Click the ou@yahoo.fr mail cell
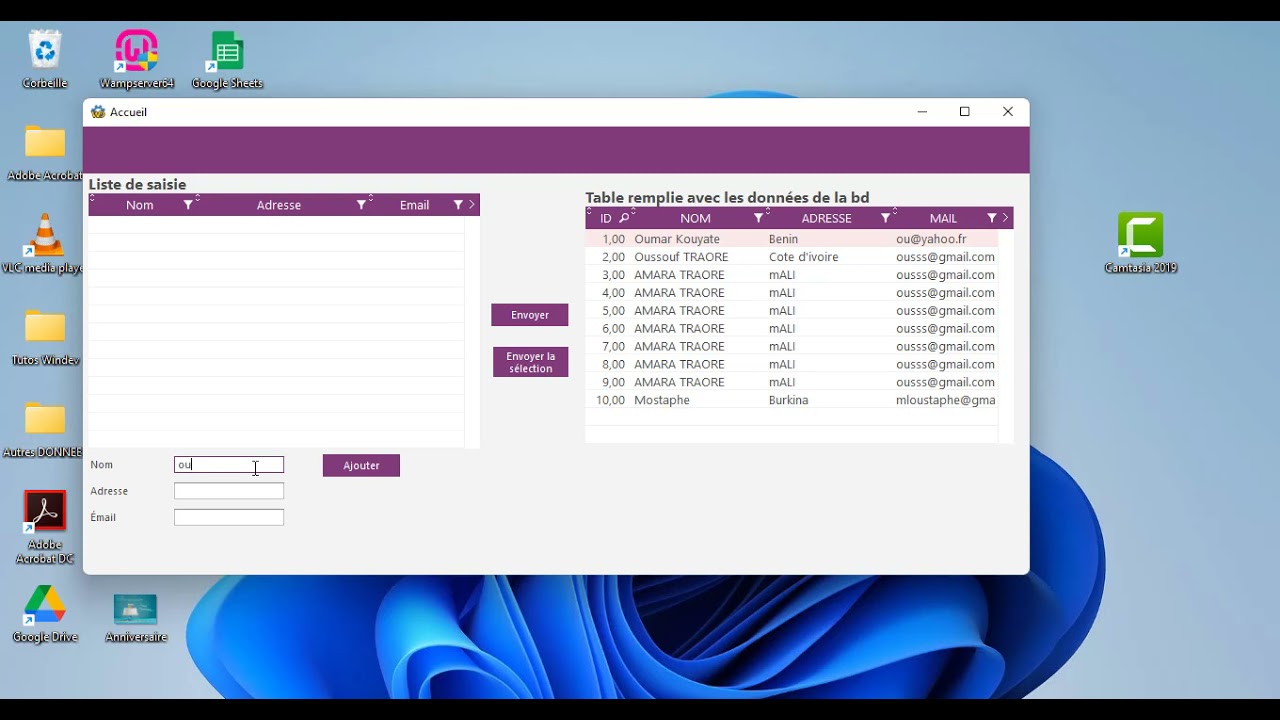 pos(931,239)
